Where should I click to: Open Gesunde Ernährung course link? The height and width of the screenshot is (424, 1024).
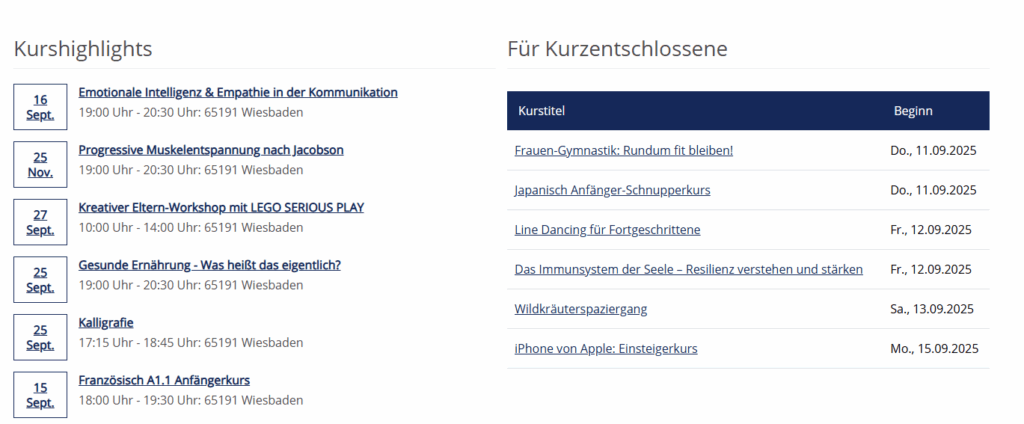click(209, 265)
